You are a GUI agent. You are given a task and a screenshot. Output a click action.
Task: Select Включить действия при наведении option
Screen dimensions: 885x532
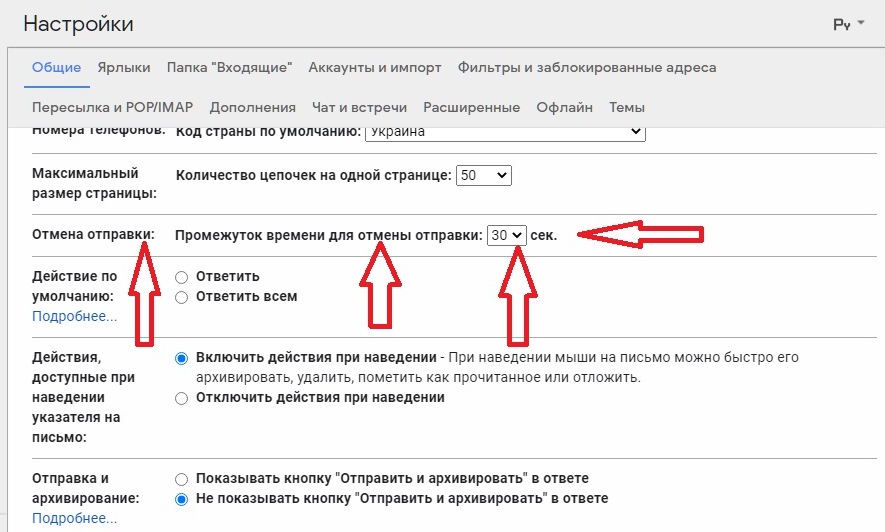182,358
